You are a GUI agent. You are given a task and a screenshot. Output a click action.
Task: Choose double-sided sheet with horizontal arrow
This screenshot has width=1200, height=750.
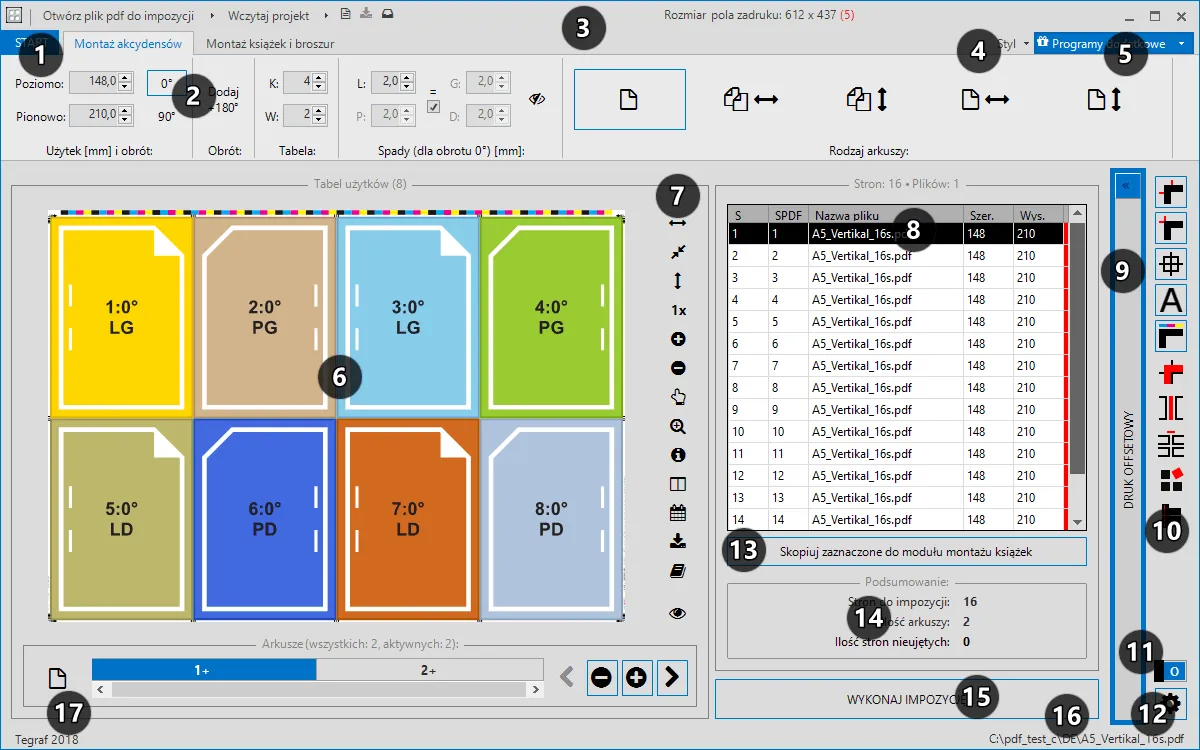pos(751,99)
